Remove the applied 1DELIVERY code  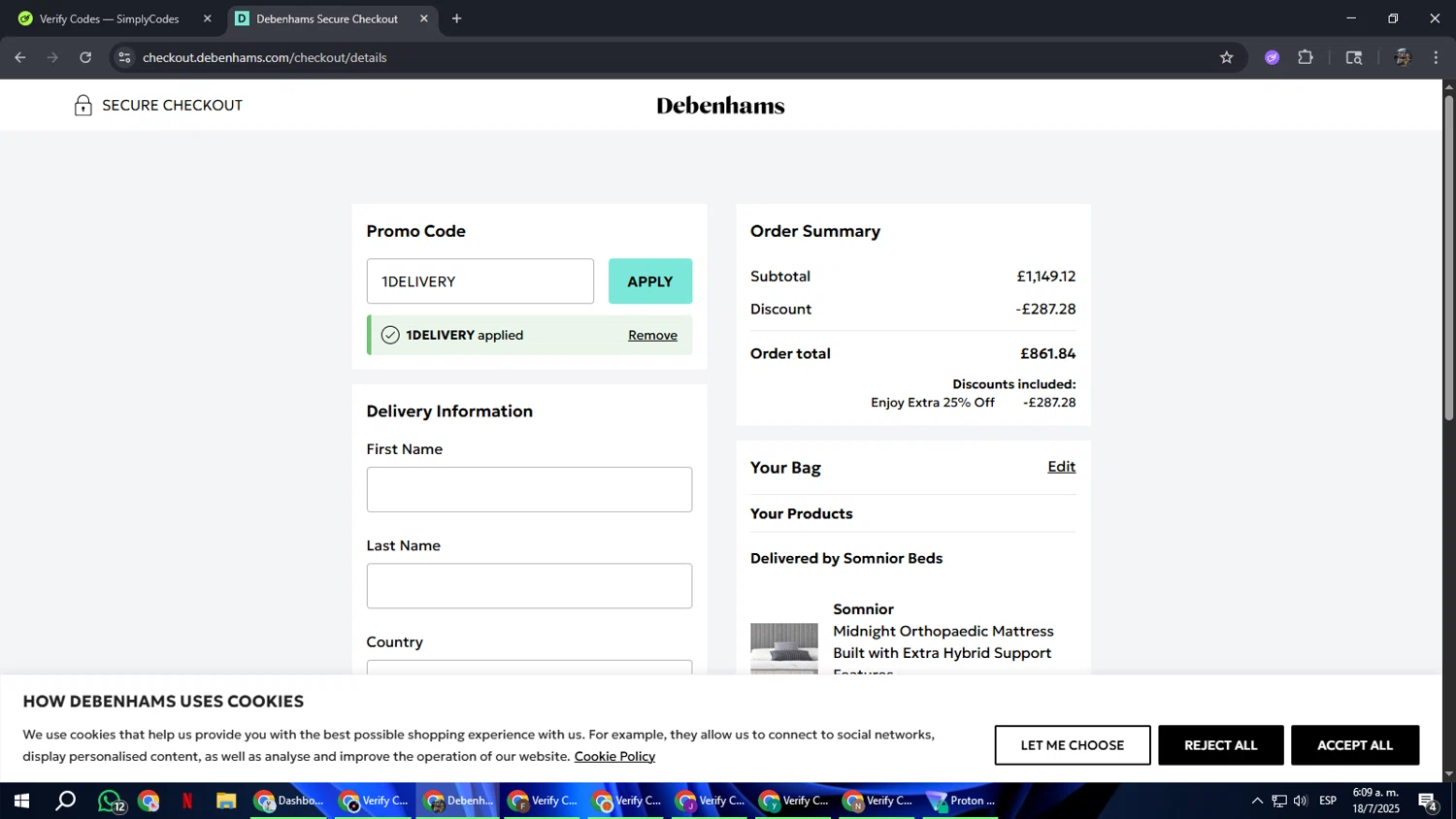pyautogui.click(x=652, y=335)
